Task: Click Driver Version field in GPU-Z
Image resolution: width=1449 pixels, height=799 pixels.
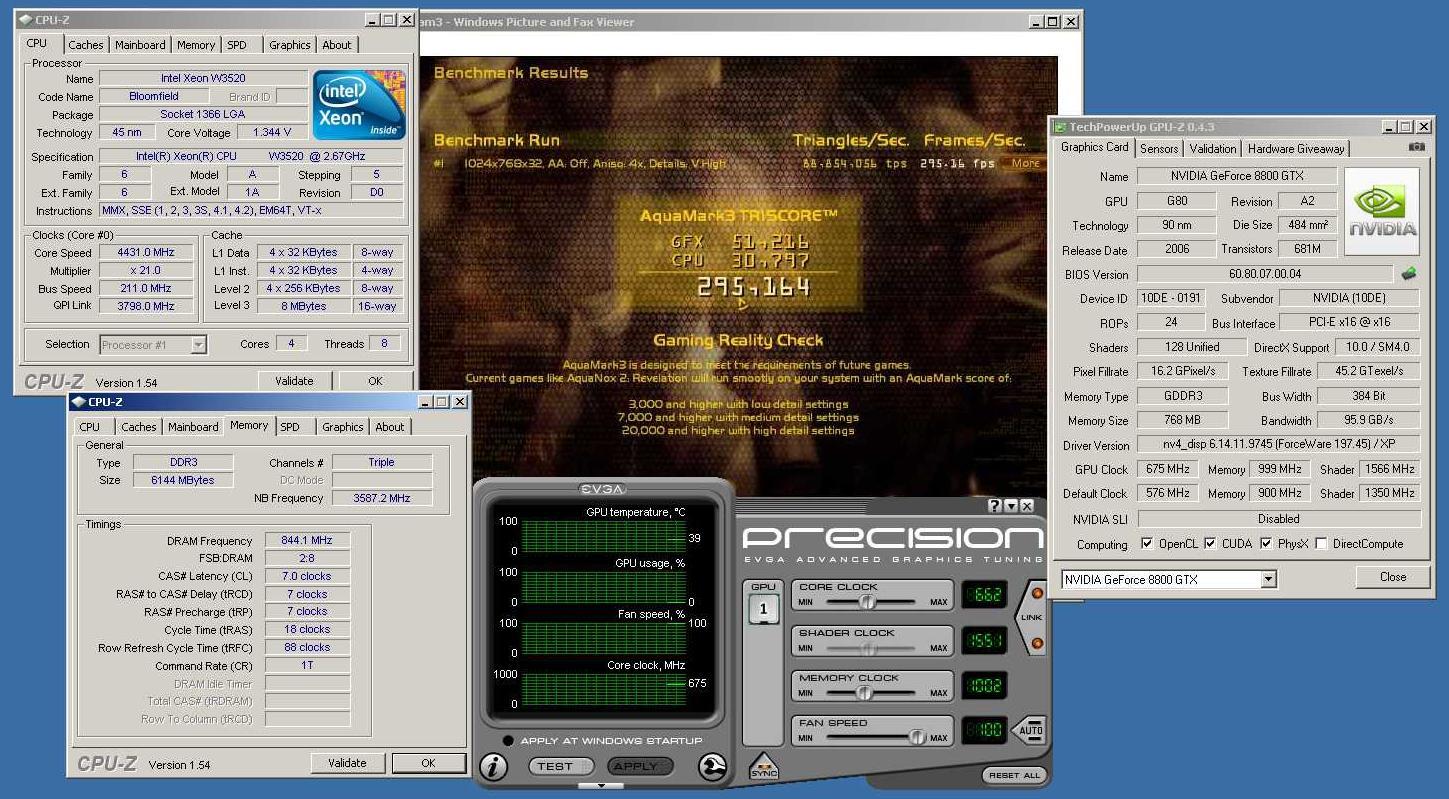Action: point(1279,445)
